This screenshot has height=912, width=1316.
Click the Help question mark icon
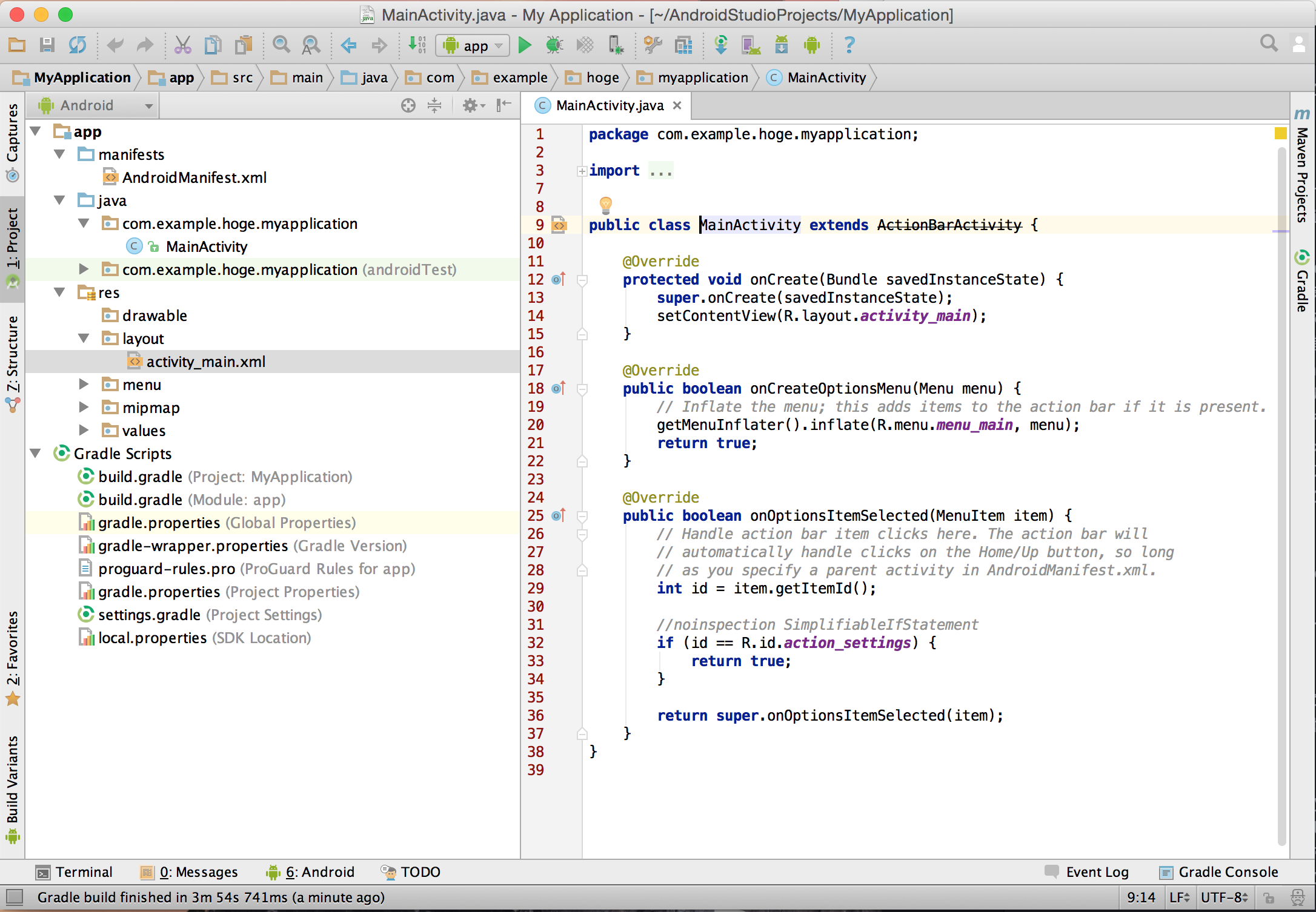pyautogui.click(x=849, y=45)
